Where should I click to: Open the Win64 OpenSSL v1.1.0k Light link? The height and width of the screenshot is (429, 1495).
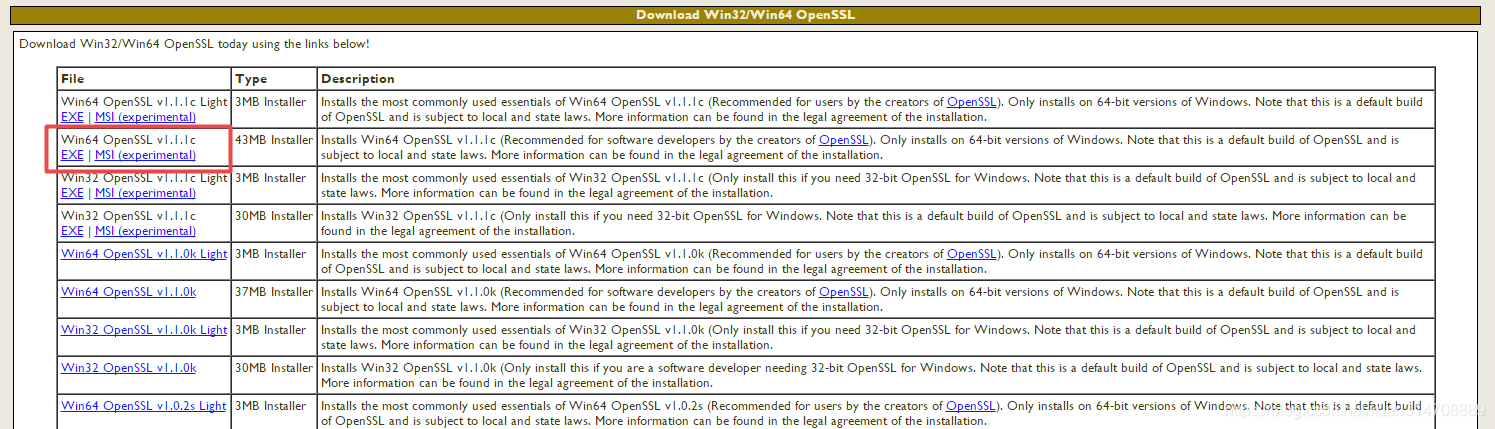pyautogui.click(x=144, y=254)
